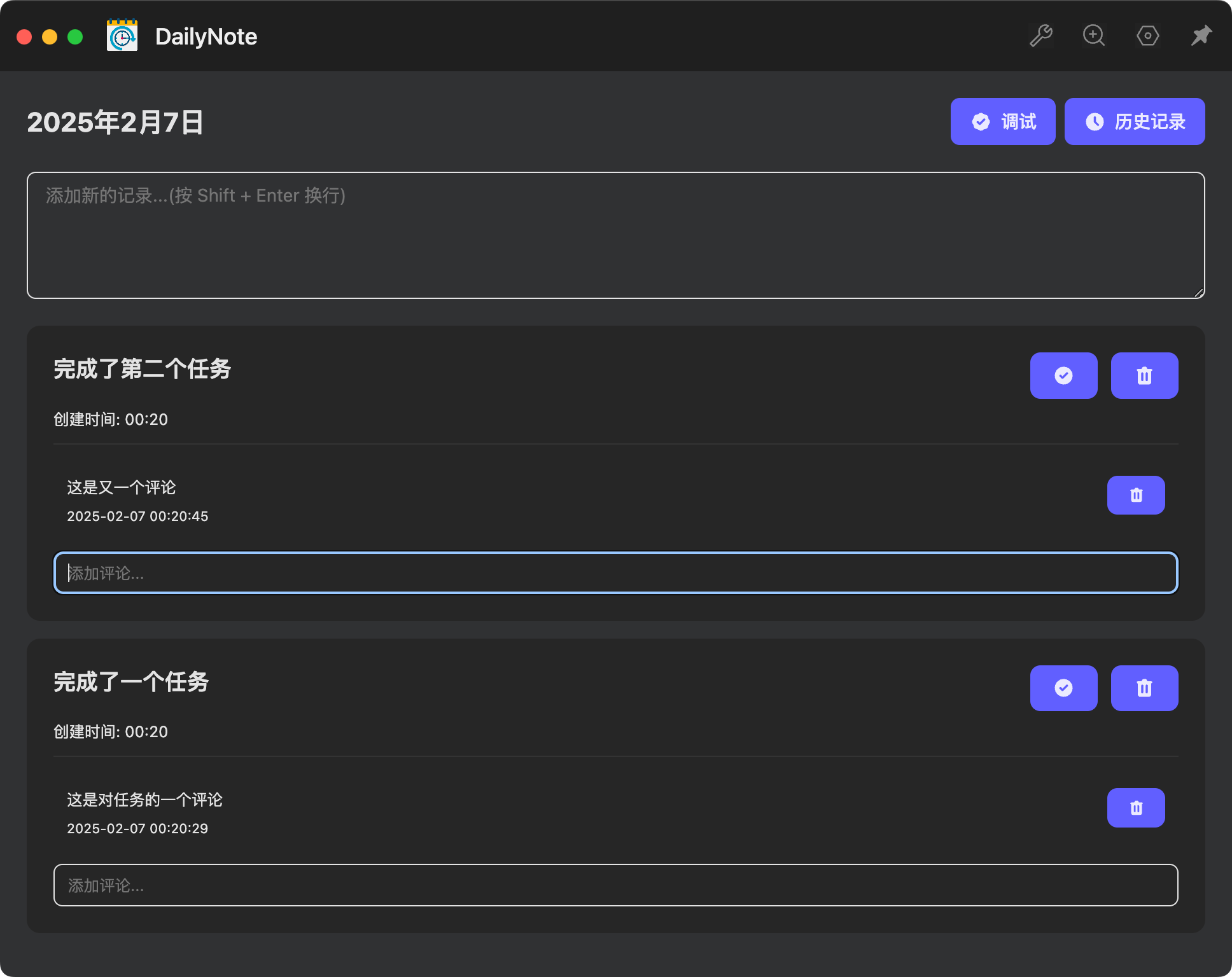This screenshot has height=977, width=1232.
Task: Delete the comment '这是对任务的一个评论'
Action: coord(1136,808)
